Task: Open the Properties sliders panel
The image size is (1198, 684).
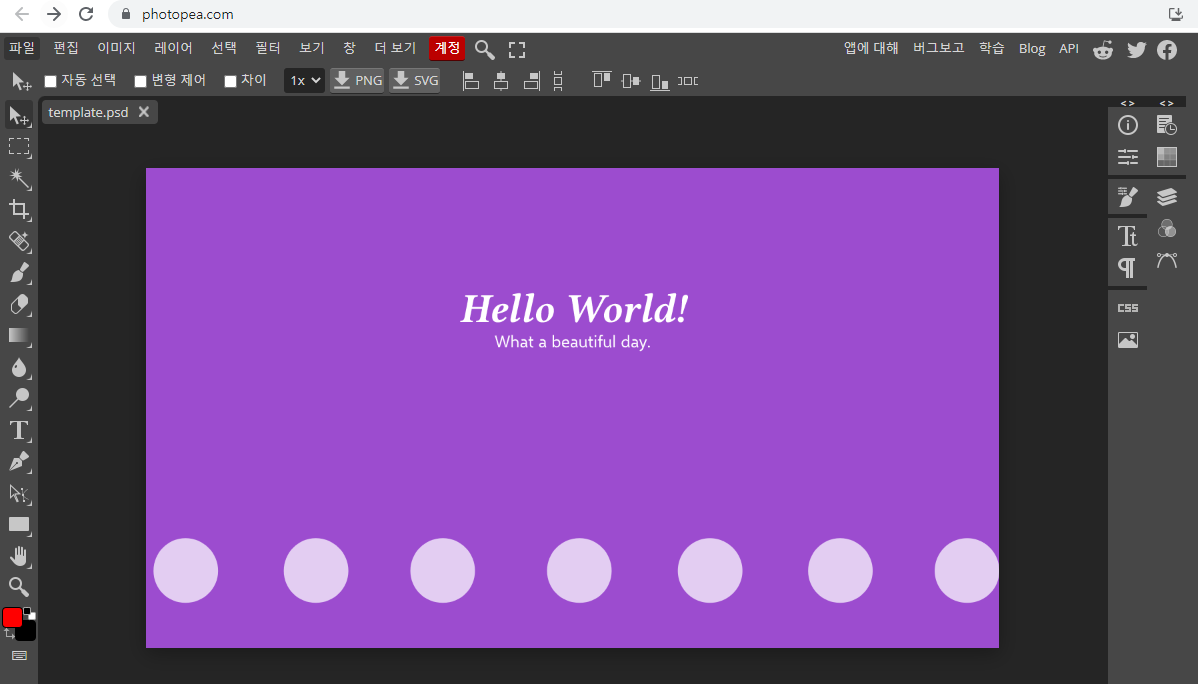Action: pos(1128,157)
